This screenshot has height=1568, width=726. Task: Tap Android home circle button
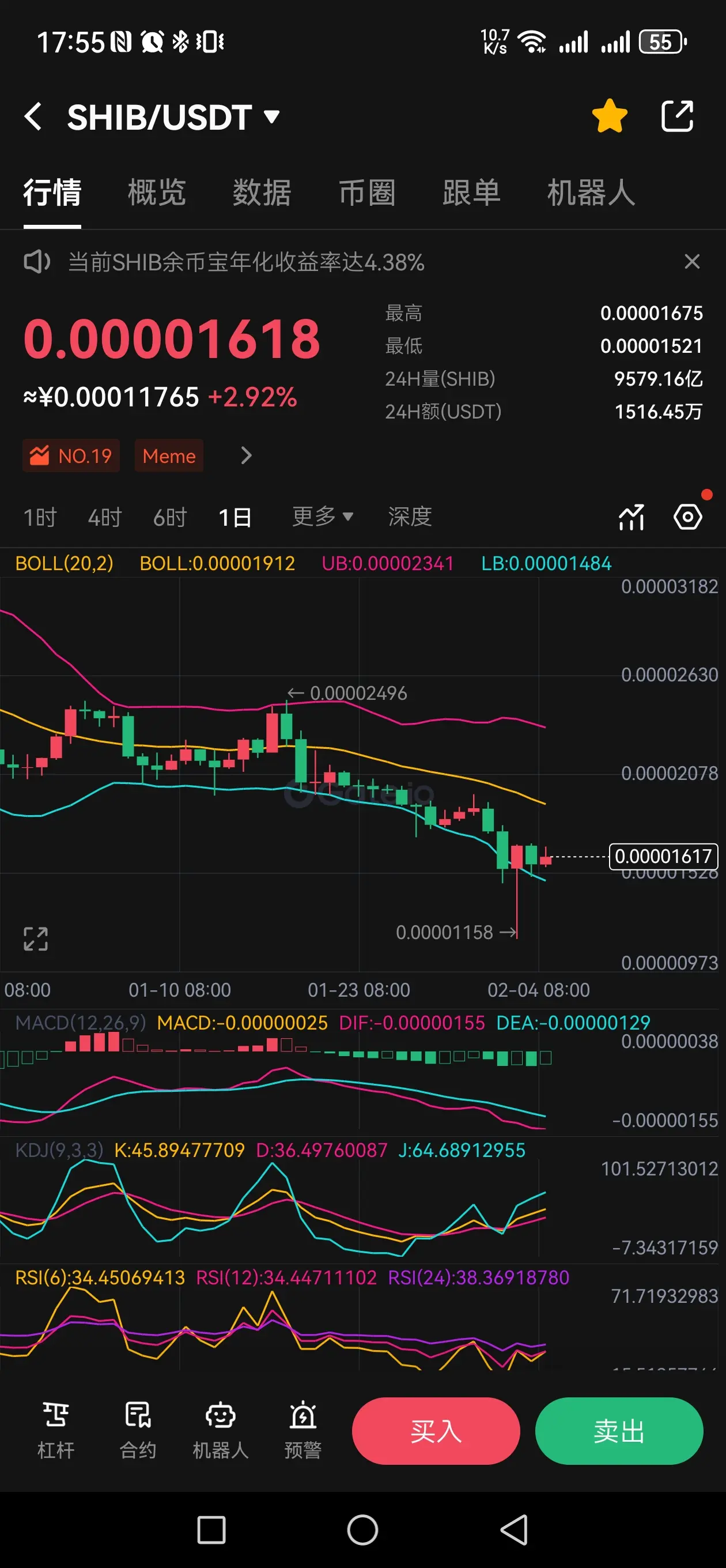coord(362,1529)
